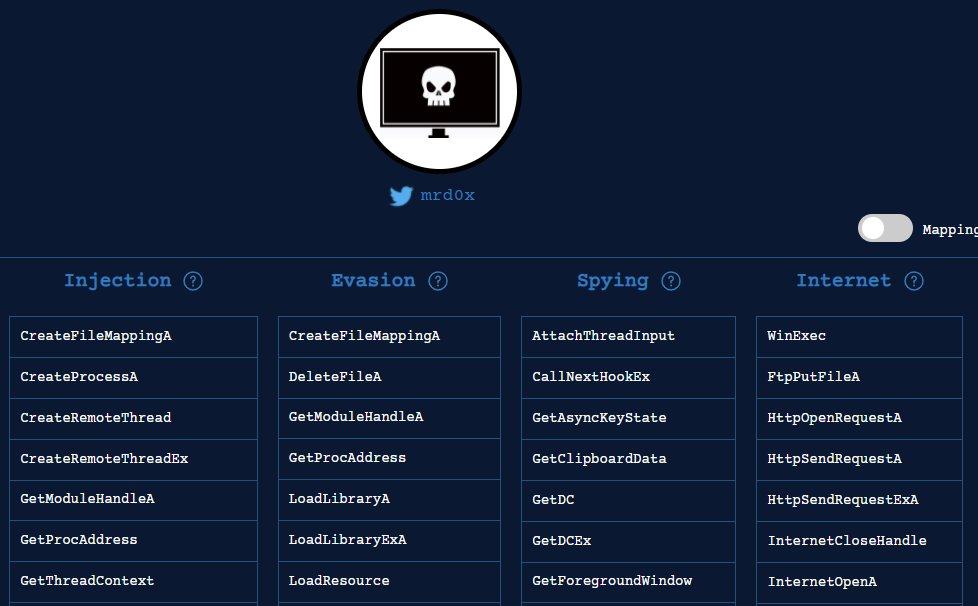Open GetProcAddress in Injection column
This screenshot has height=606, width=978.
(133, 541)
